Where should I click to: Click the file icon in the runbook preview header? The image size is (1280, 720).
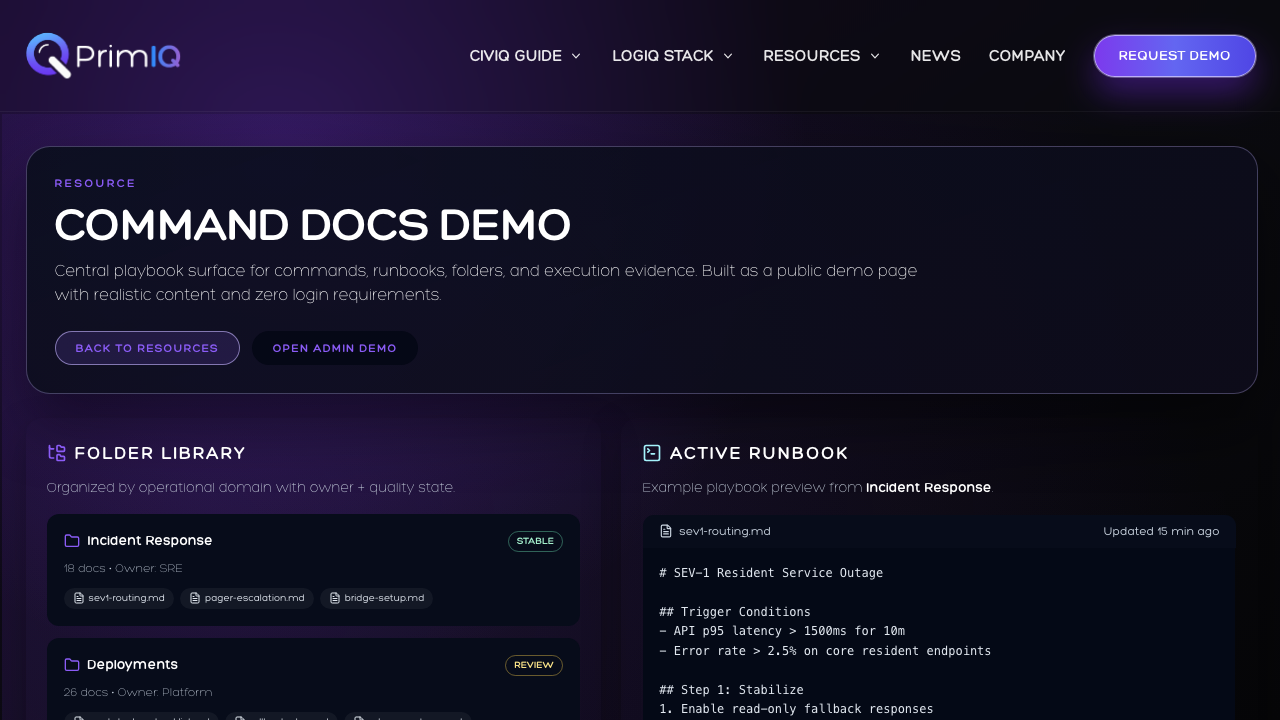click(665, 531)
